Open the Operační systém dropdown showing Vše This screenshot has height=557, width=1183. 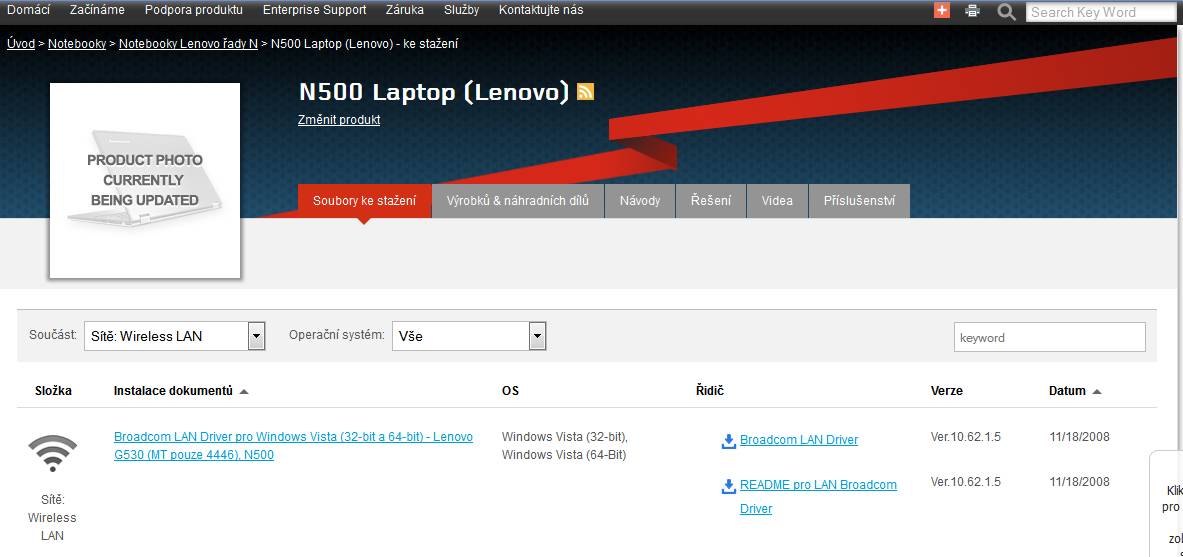[469, 336]
